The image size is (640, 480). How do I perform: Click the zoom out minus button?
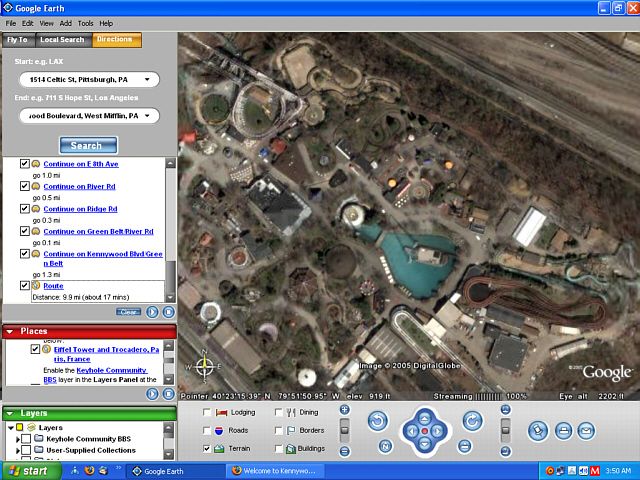(344, 451)
